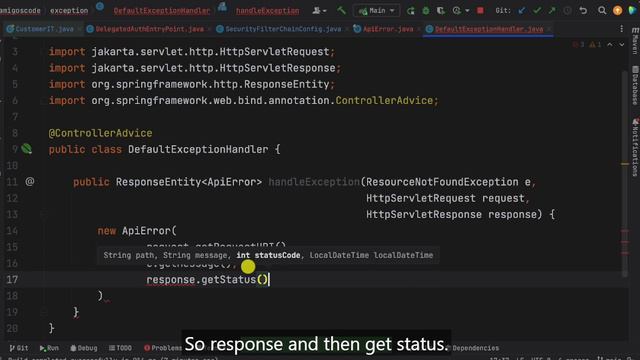Click handleException breadcrumb
Viewport: 640px width, 360px height.
pos(267,11)
